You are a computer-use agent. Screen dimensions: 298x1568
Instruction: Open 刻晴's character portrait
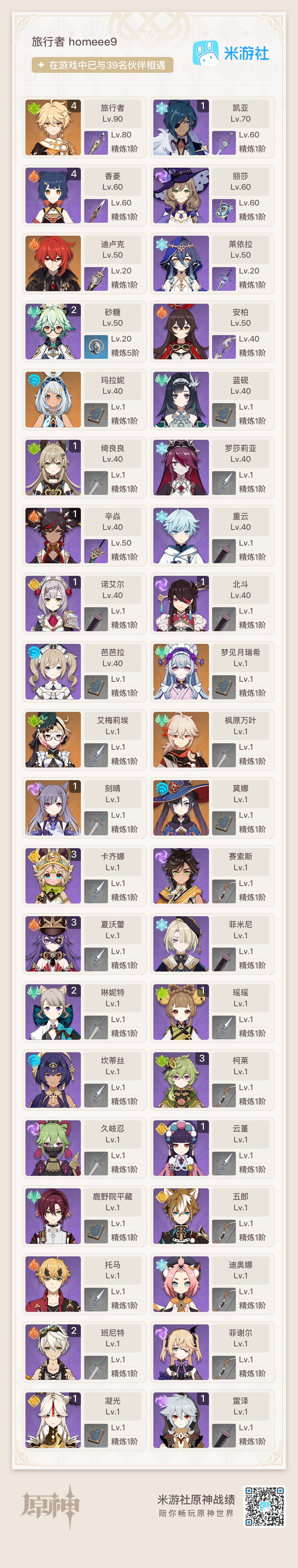point(53,808)
